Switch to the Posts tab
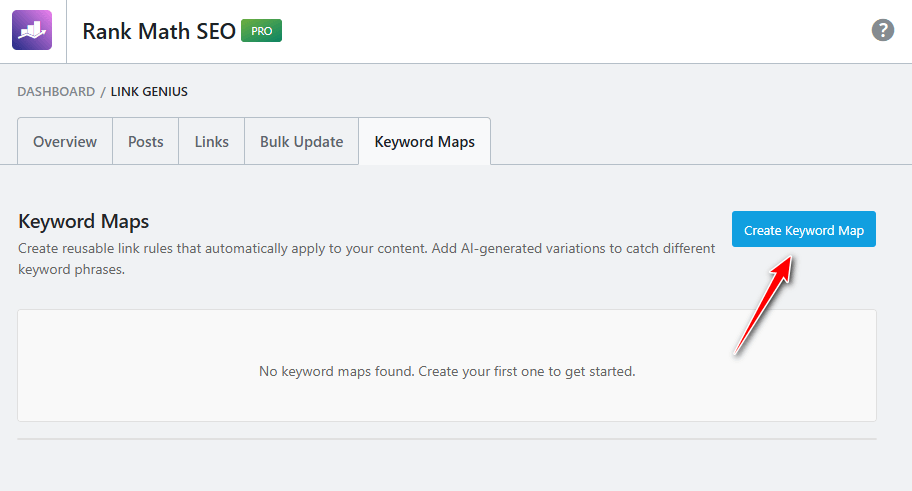 coord(145,141)
